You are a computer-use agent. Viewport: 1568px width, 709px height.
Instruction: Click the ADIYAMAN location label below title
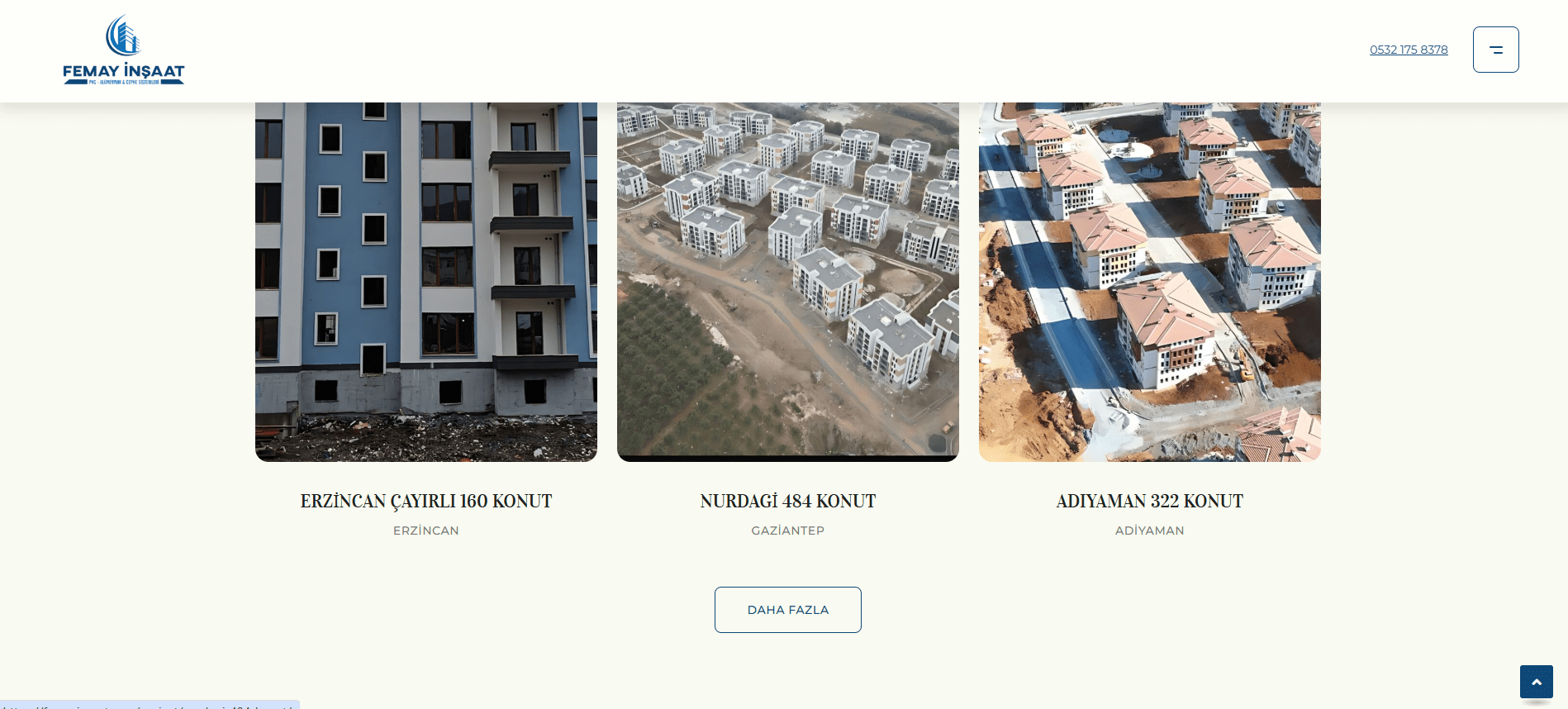coord(1150,531)
